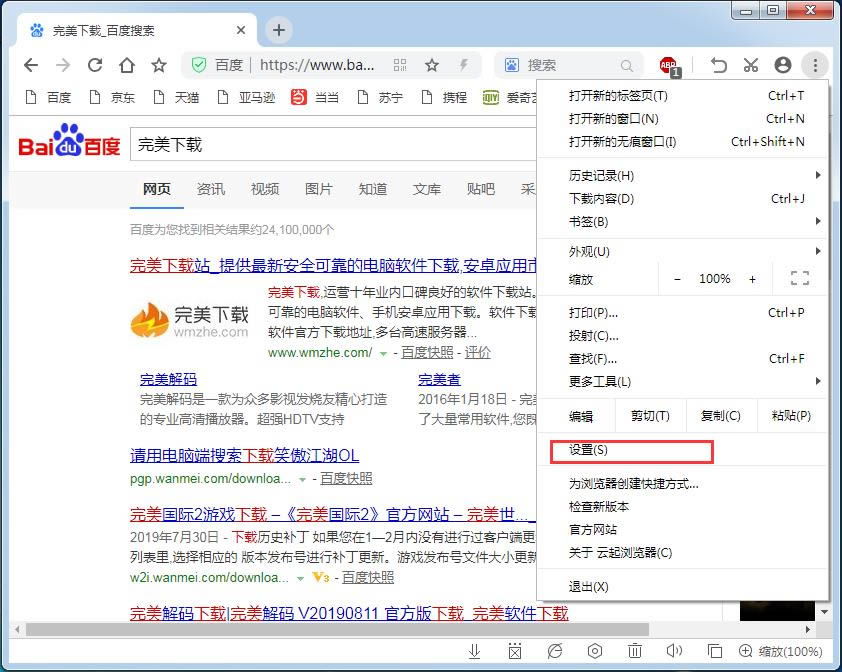This screenshot has width=842, height=672.
Task: Click the horizontal scrollbar at page bottom
Action: coord(337,629)
